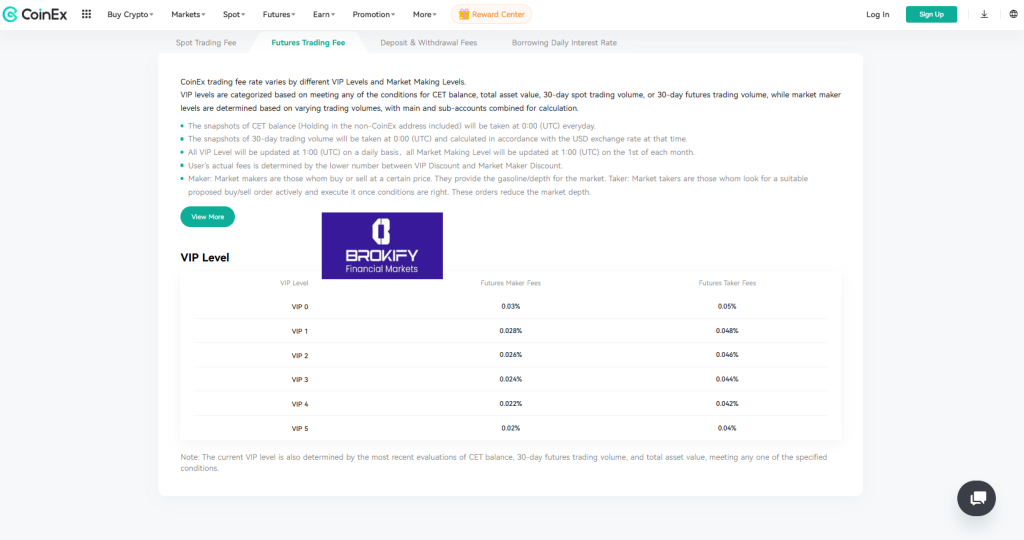This screenshot has height=540, width=1024.
Task: Click the Reward Center gift icon
Action: (x=462, y=14)
